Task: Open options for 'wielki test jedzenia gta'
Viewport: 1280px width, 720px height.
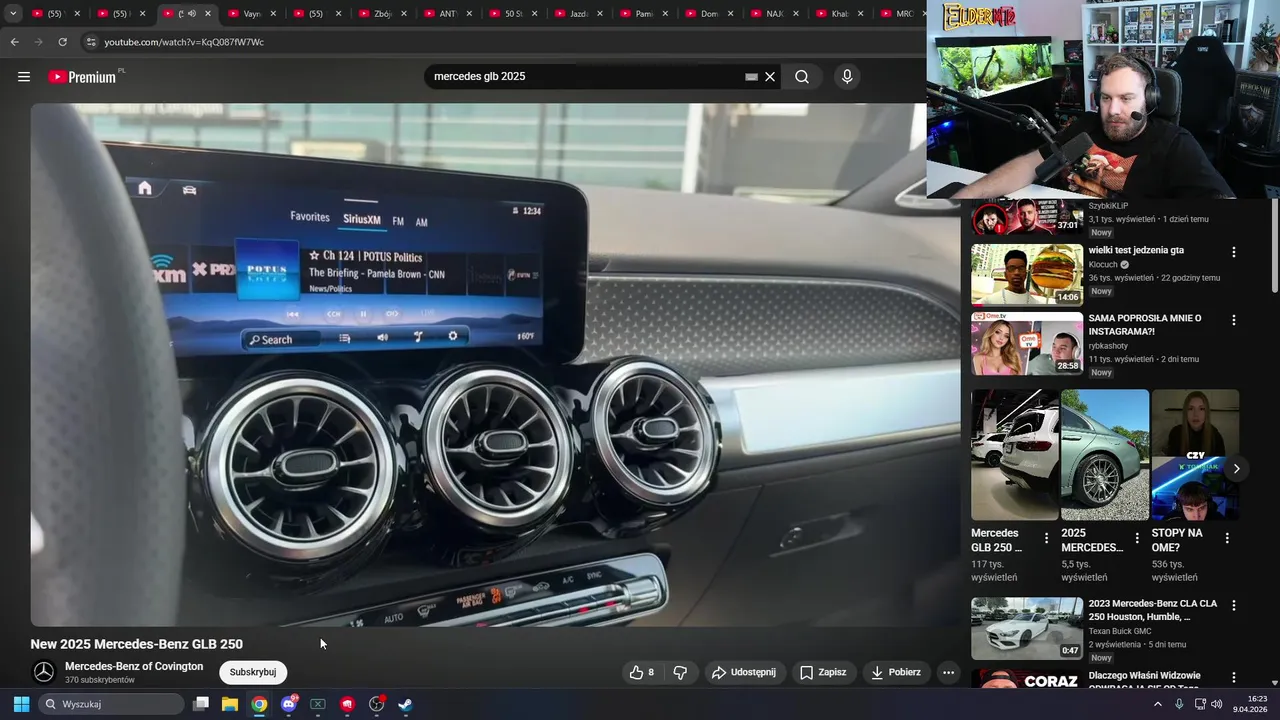Action: [1233, 252]
